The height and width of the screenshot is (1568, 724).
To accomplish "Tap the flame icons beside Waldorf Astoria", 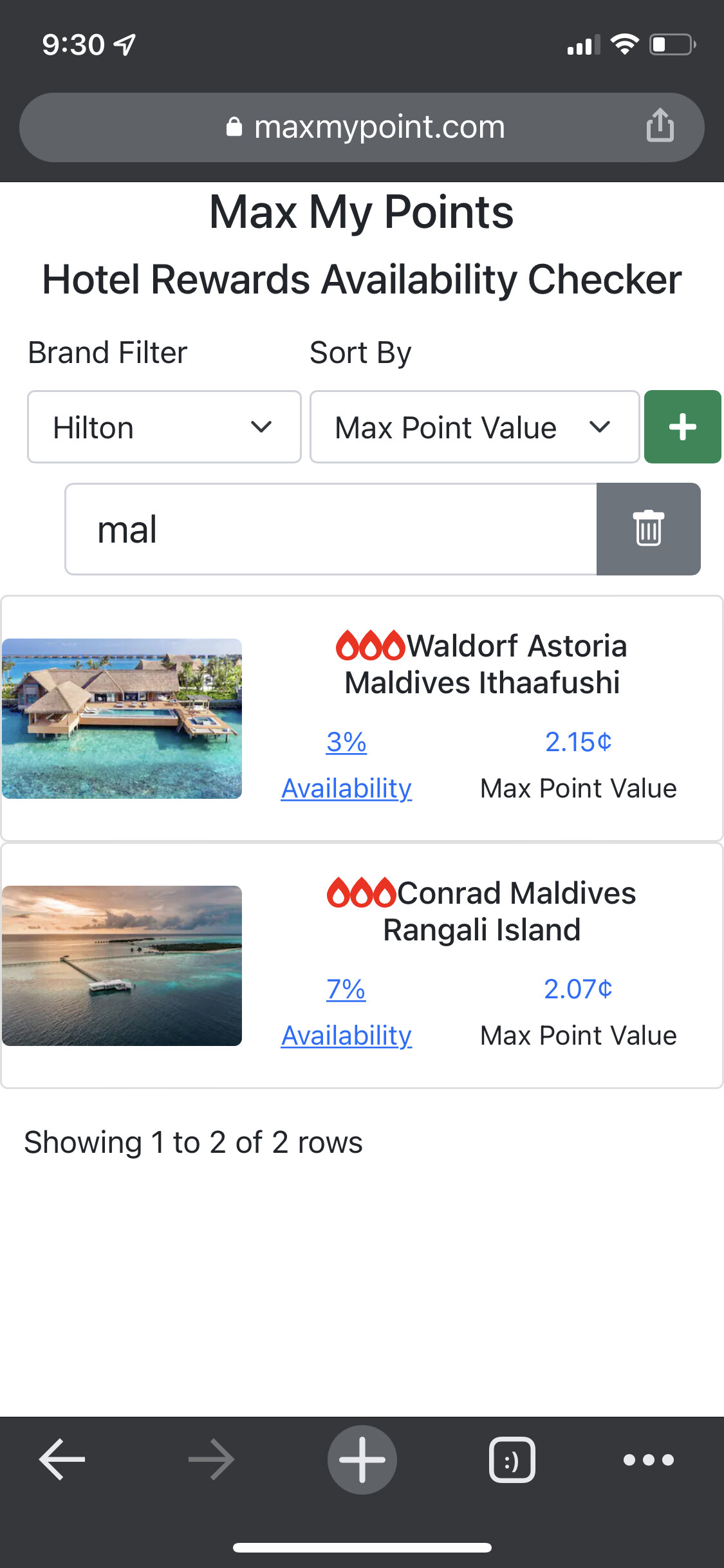I will pyautogui.click(x=370, y=646).
